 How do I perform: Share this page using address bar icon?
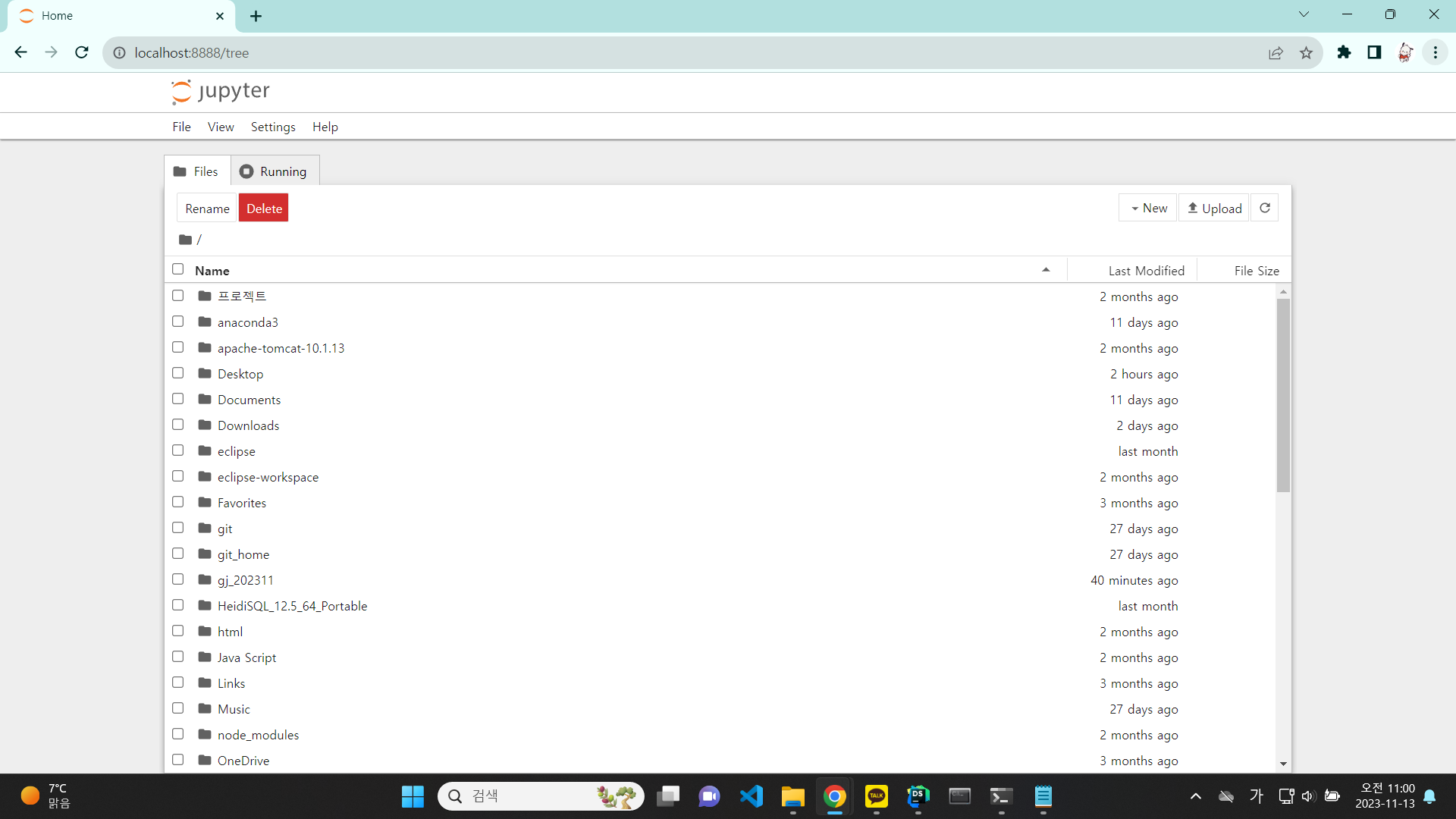click(x=1276, y=52)
